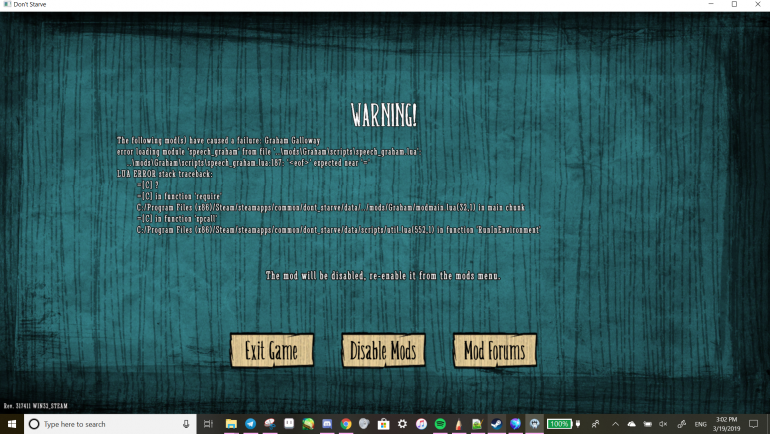The image size is (770, 434).
Task: Click the 'LUA ERROR stack traceback:' line
Action: click(165, 174)
